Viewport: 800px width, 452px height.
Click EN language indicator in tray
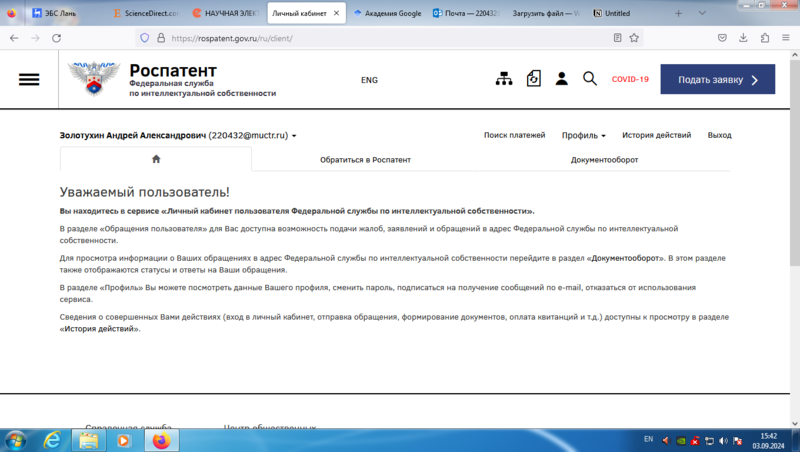(648, 439)
